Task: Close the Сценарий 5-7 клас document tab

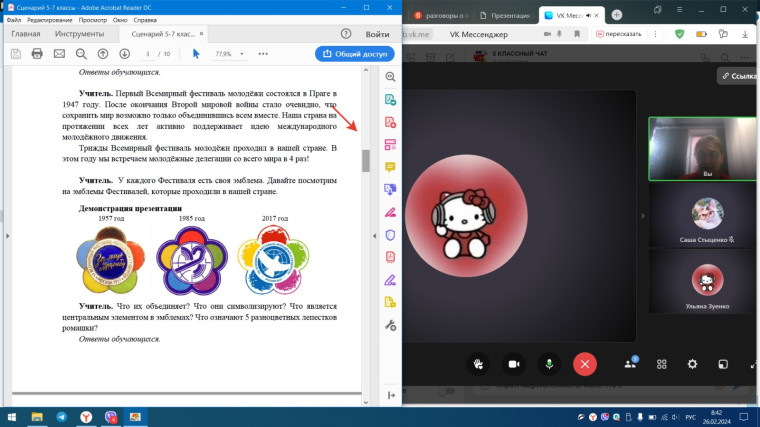Action: pos(202,33)
